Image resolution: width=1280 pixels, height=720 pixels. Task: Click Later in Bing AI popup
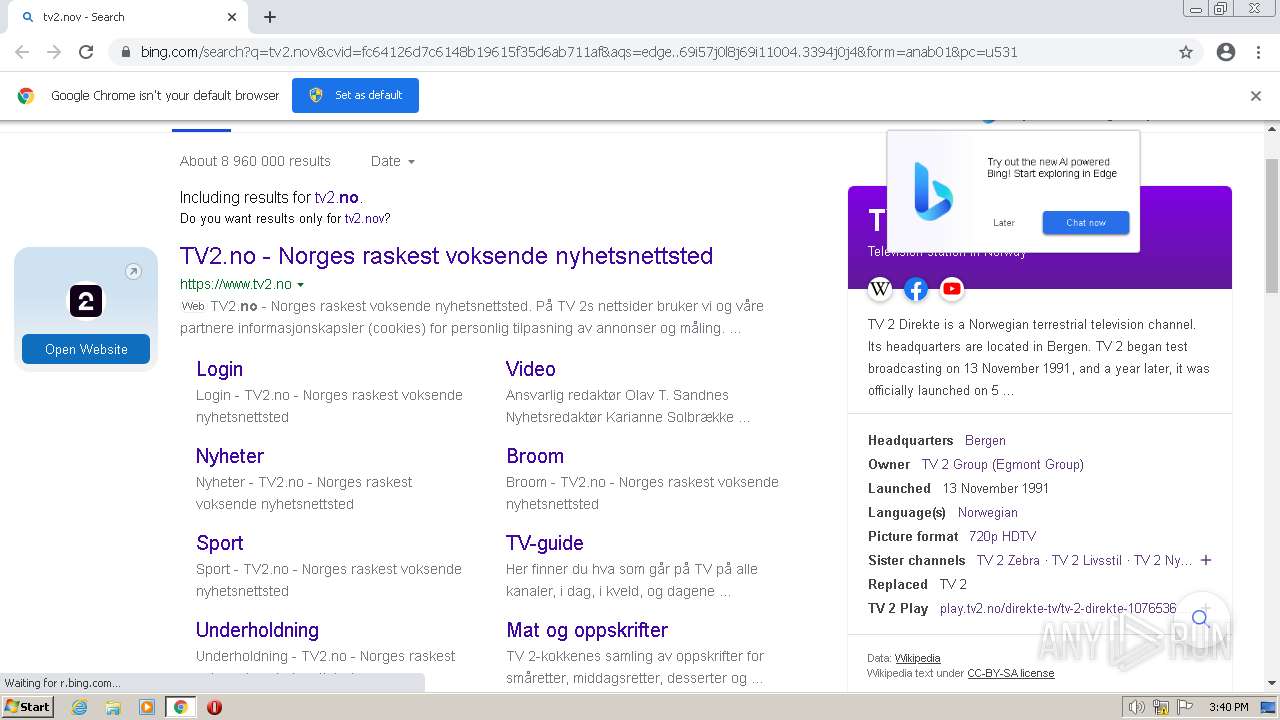pyautogui.click(x=1004, y=223)
